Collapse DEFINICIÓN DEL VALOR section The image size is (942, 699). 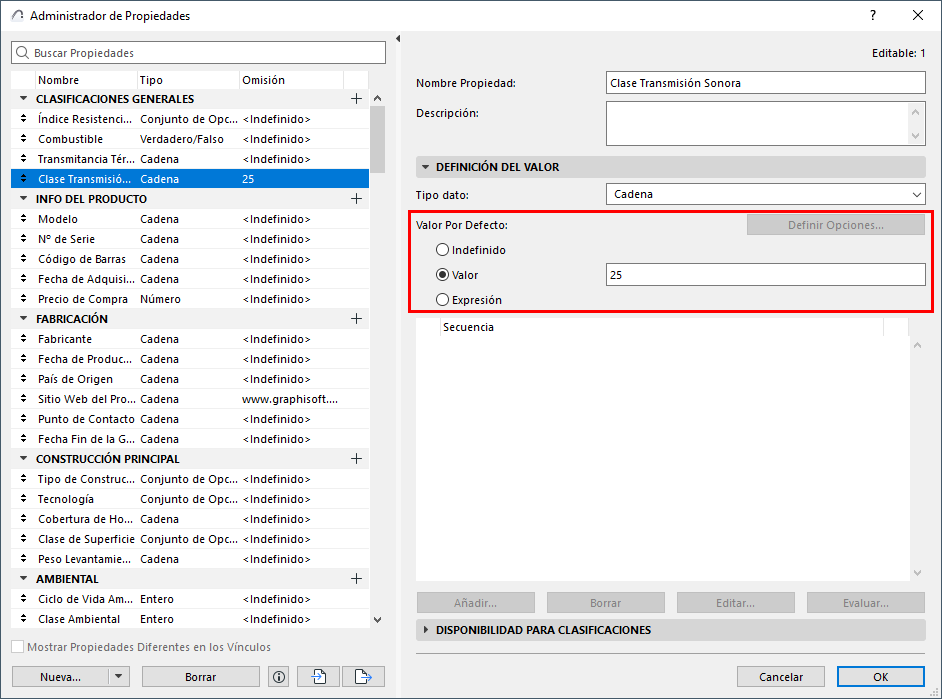[425, 167]
